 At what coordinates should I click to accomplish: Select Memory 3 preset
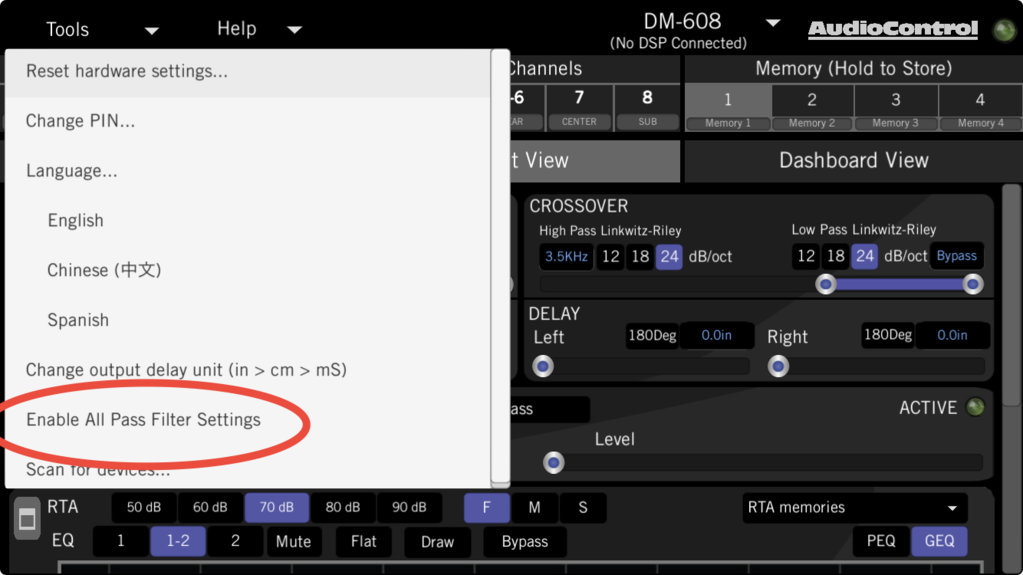pos(895,108)
